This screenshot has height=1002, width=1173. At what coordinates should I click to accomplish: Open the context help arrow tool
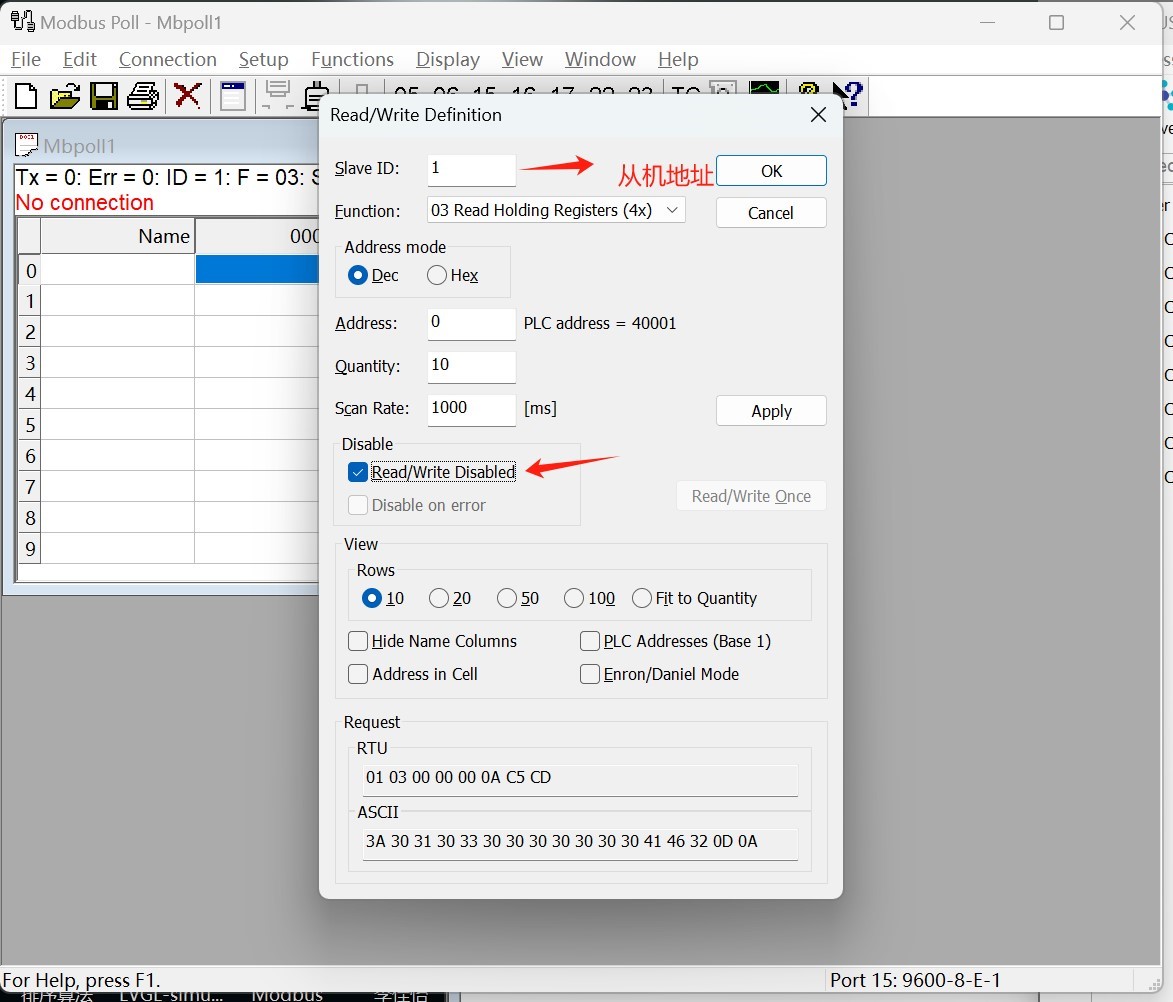click(845, 95)
